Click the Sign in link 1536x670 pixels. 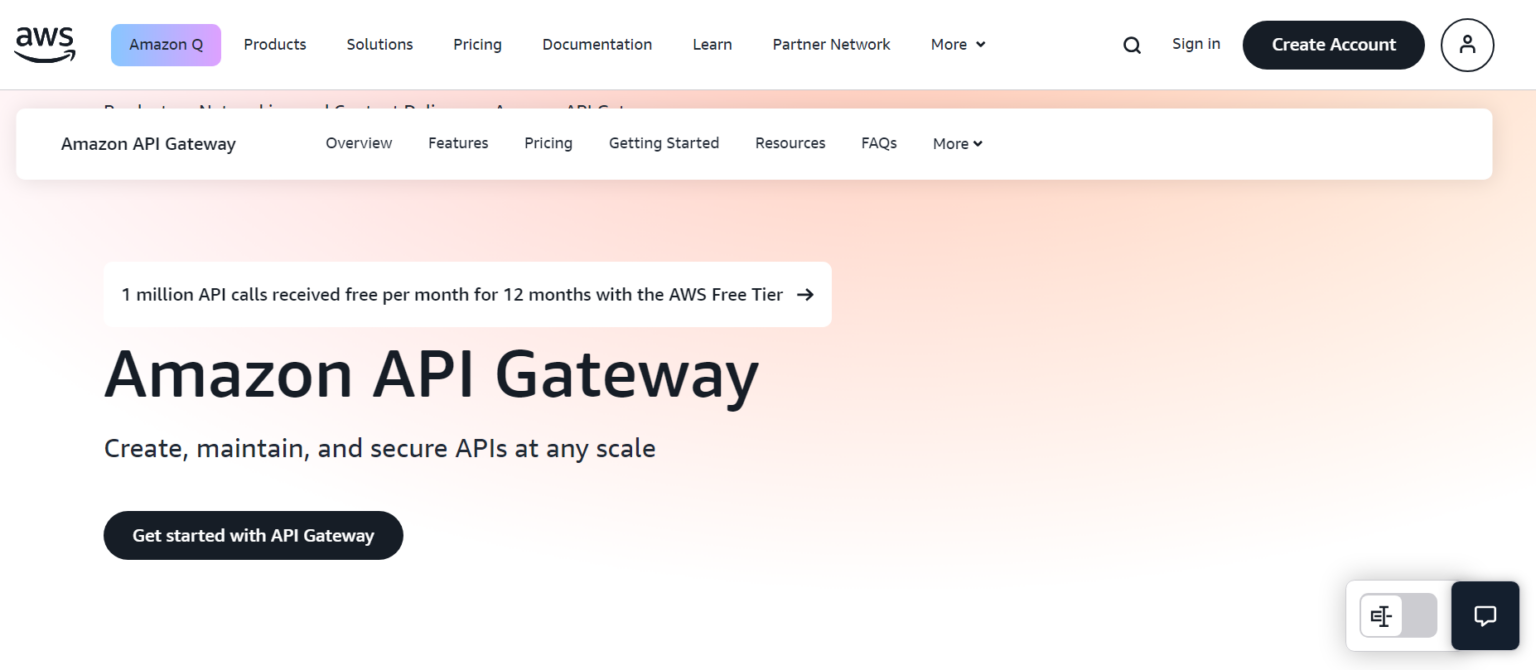click(x=1196, y=44)
